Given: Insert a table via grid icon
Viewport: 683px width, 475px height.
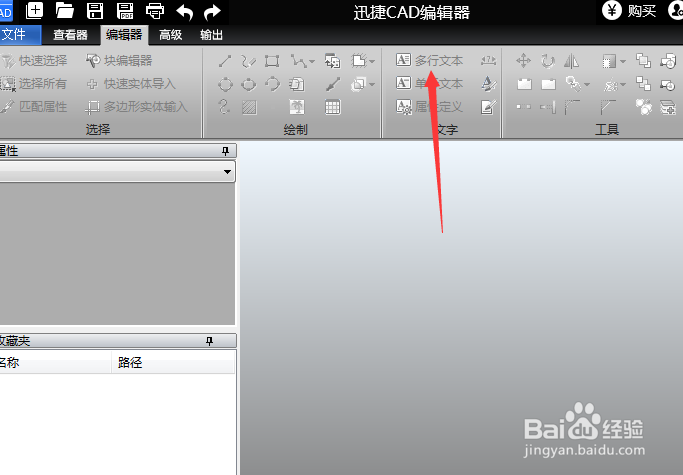Looking at the screenshot, I should click(333, 107).
